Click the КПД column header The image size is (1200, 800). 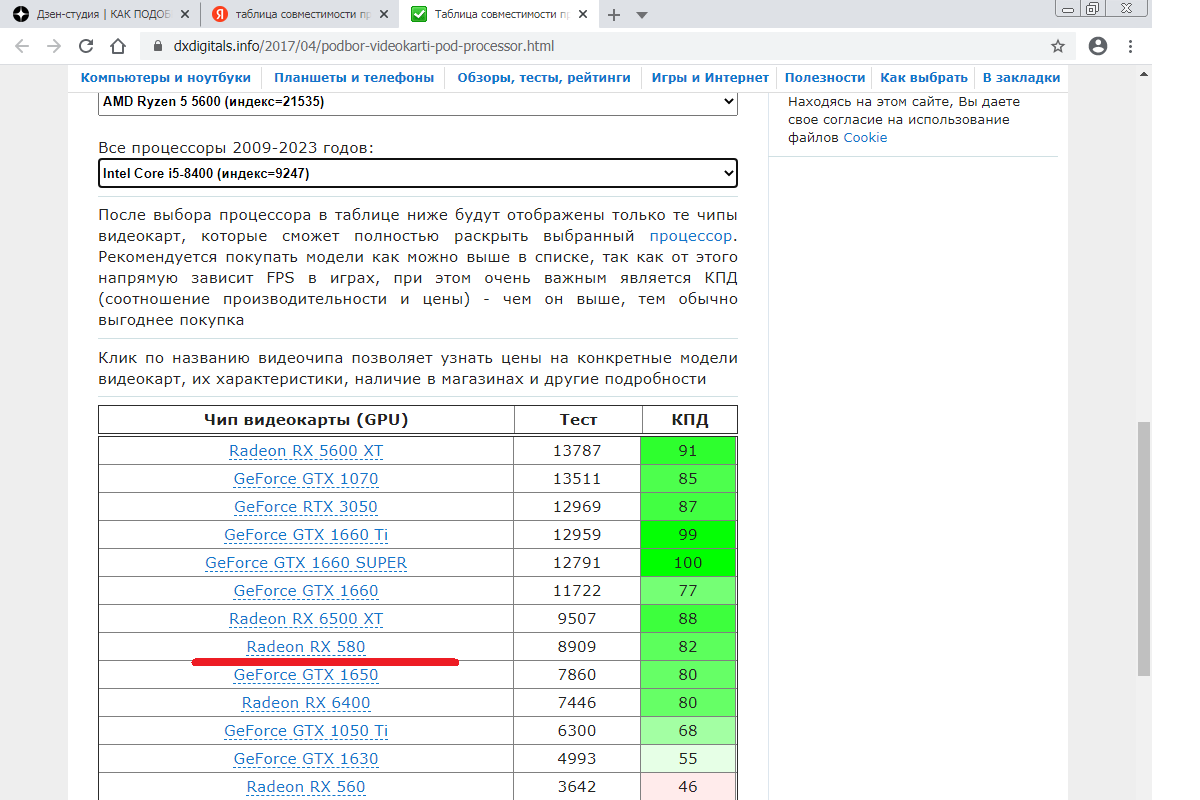pos(688,420)
